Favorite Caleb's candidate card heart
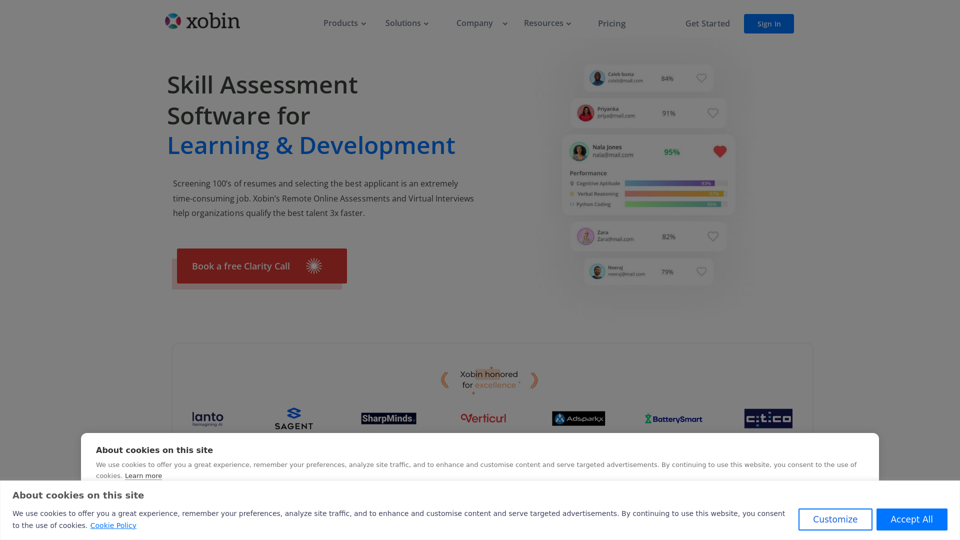960x540 pixels. point(702,78)
